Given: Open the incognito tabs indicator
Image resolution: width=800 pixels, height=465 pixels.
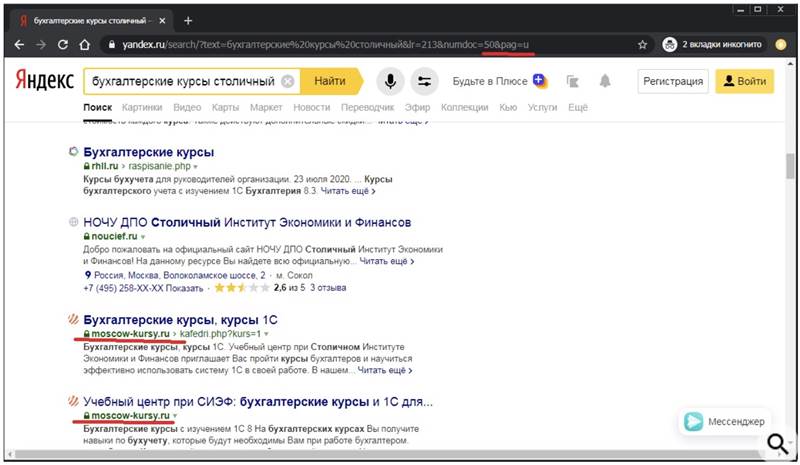Looking at the screenshot, I should click(x=712, y=44).
